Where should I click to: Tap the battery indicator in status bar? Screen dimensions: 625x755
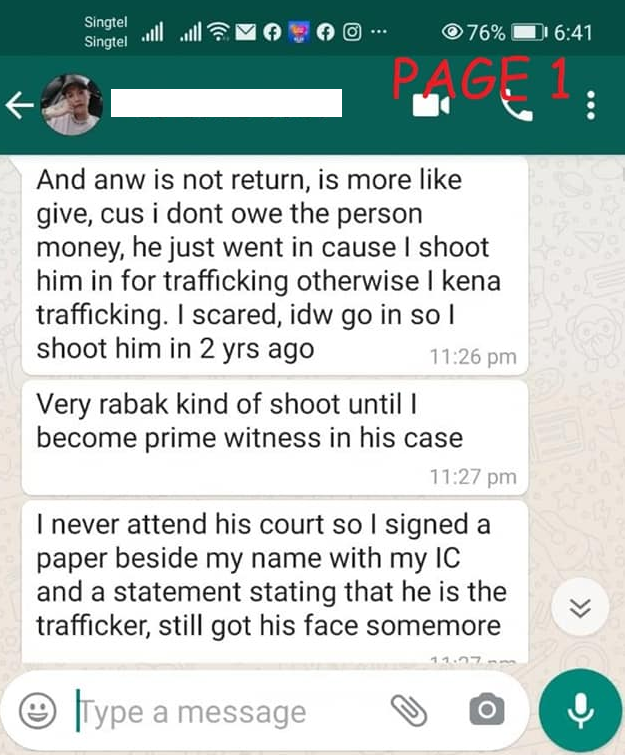[x=529, y=32]
